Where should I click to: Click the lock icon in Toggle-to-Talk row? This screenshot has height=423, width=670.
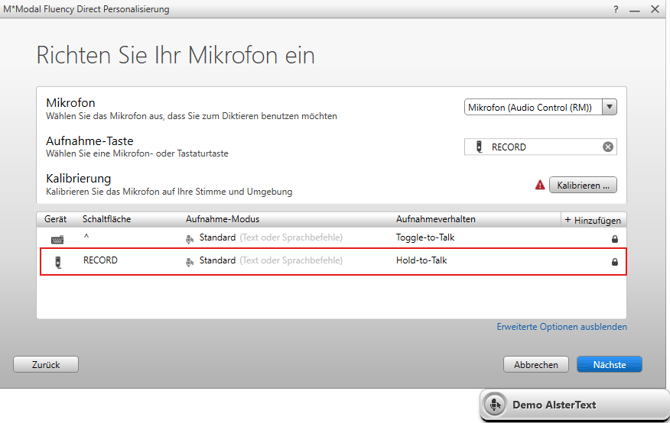coord(614,239)
